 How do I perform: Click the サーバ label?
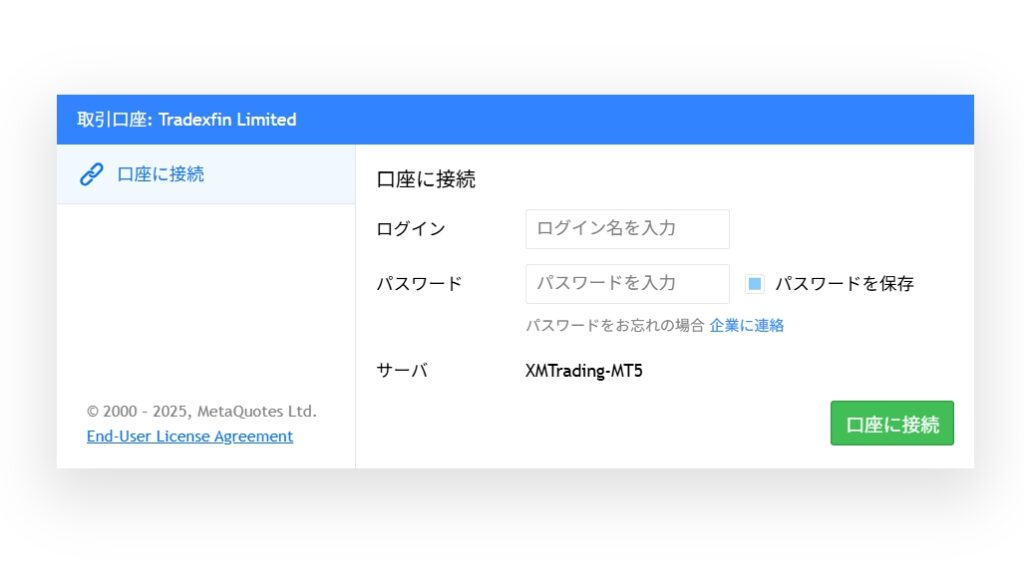(x=402, y=370)
